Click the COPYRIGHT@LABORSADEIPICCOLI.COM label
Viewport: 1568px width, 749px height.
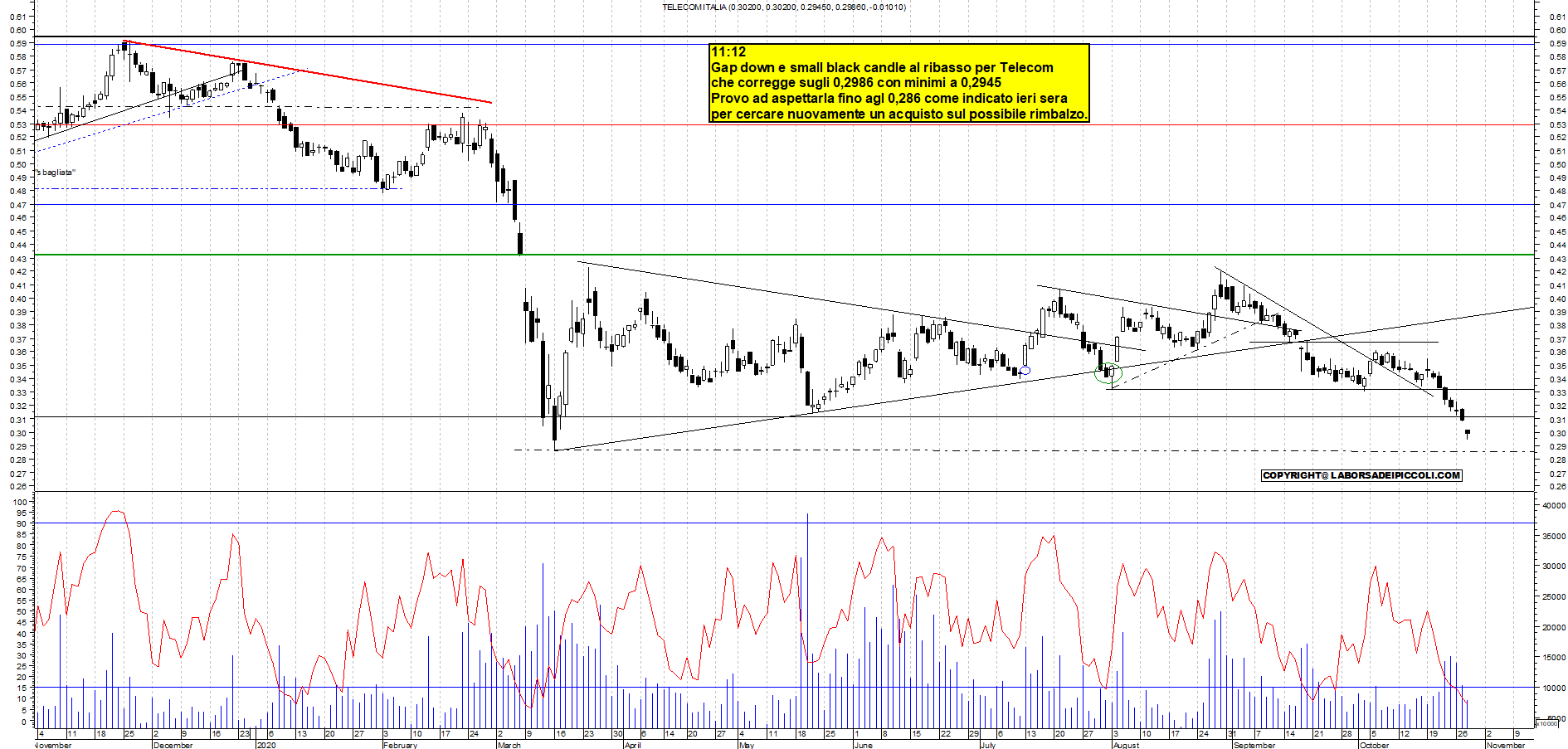(x=1361, y=475)
